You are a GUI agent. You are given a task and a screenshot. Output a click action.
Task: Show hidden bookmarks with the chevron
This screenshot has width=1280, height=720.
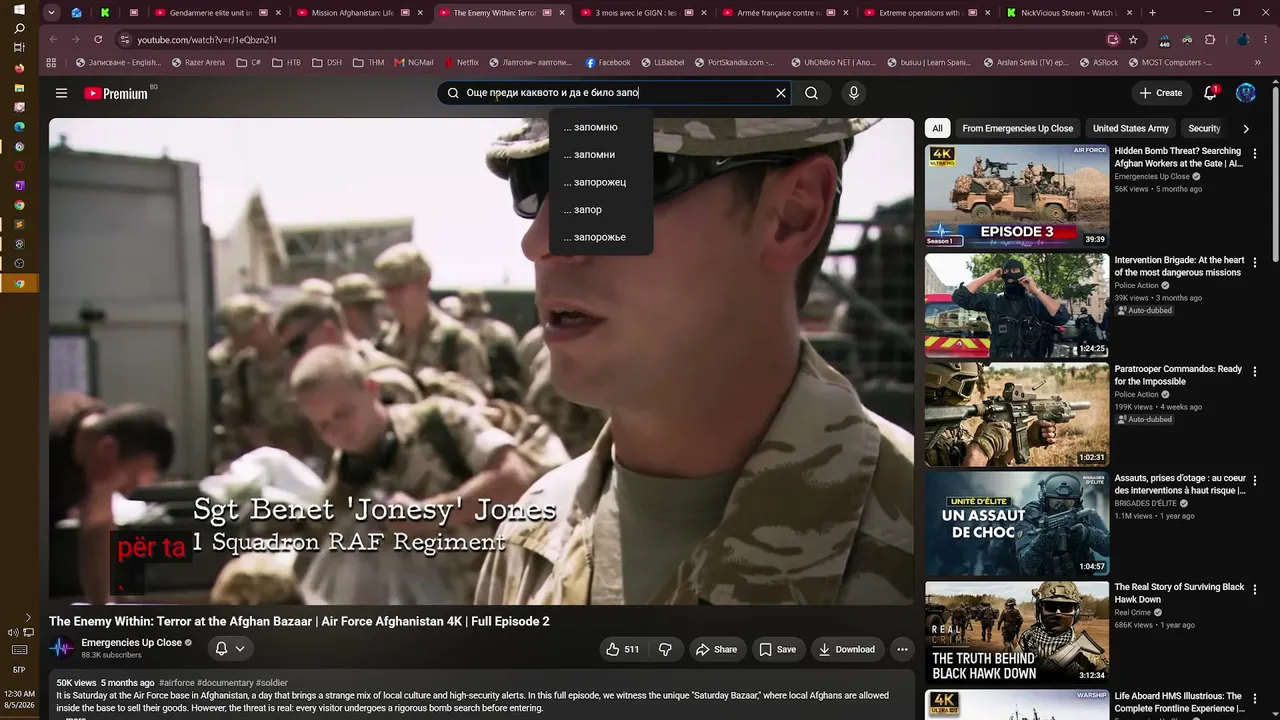(x=1258, y=62)
